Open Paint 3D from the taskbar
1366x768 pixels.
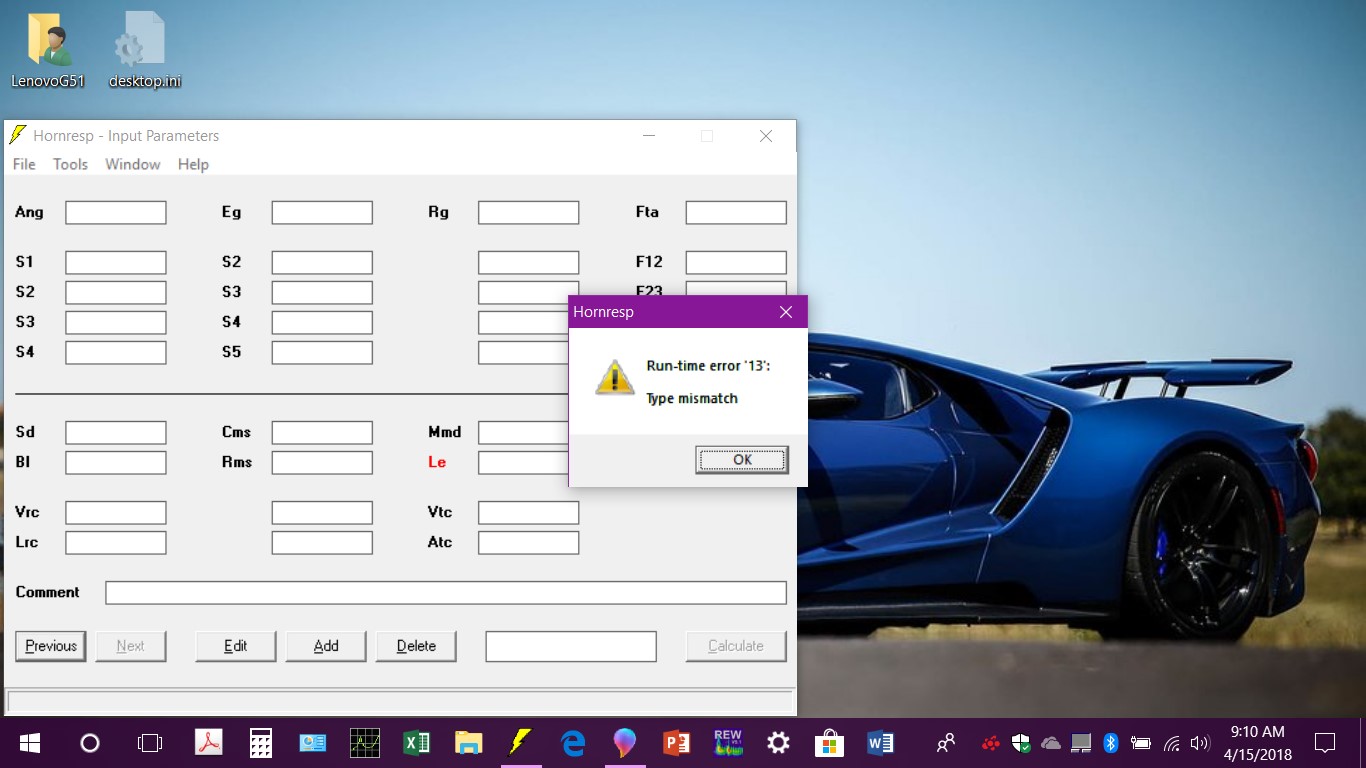pyautogui.click(x=624, y=743)
